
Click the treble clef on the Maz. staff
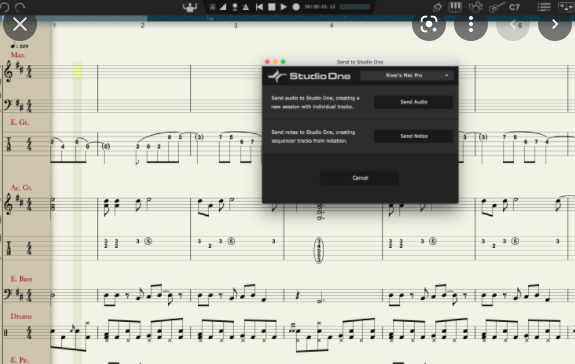(8, 71)
